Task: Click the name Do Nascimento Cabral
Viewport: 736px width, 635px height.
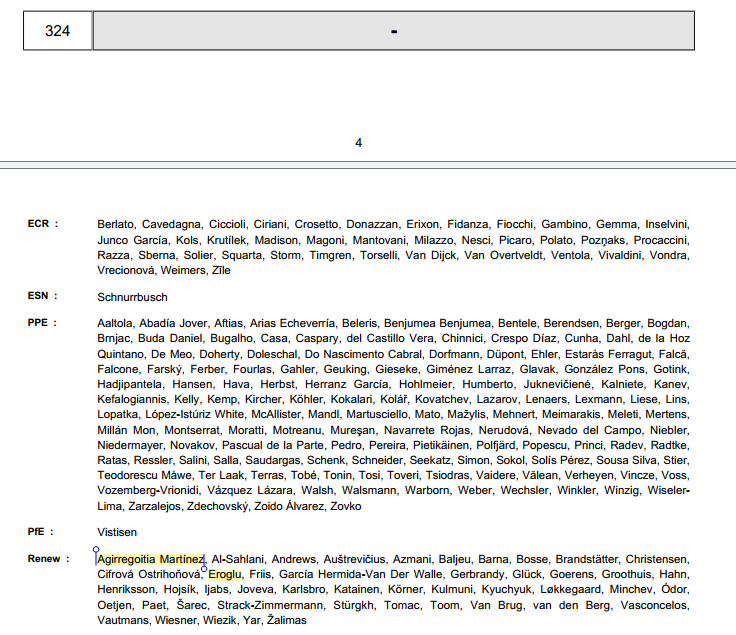Action: (x=363, y=354)
